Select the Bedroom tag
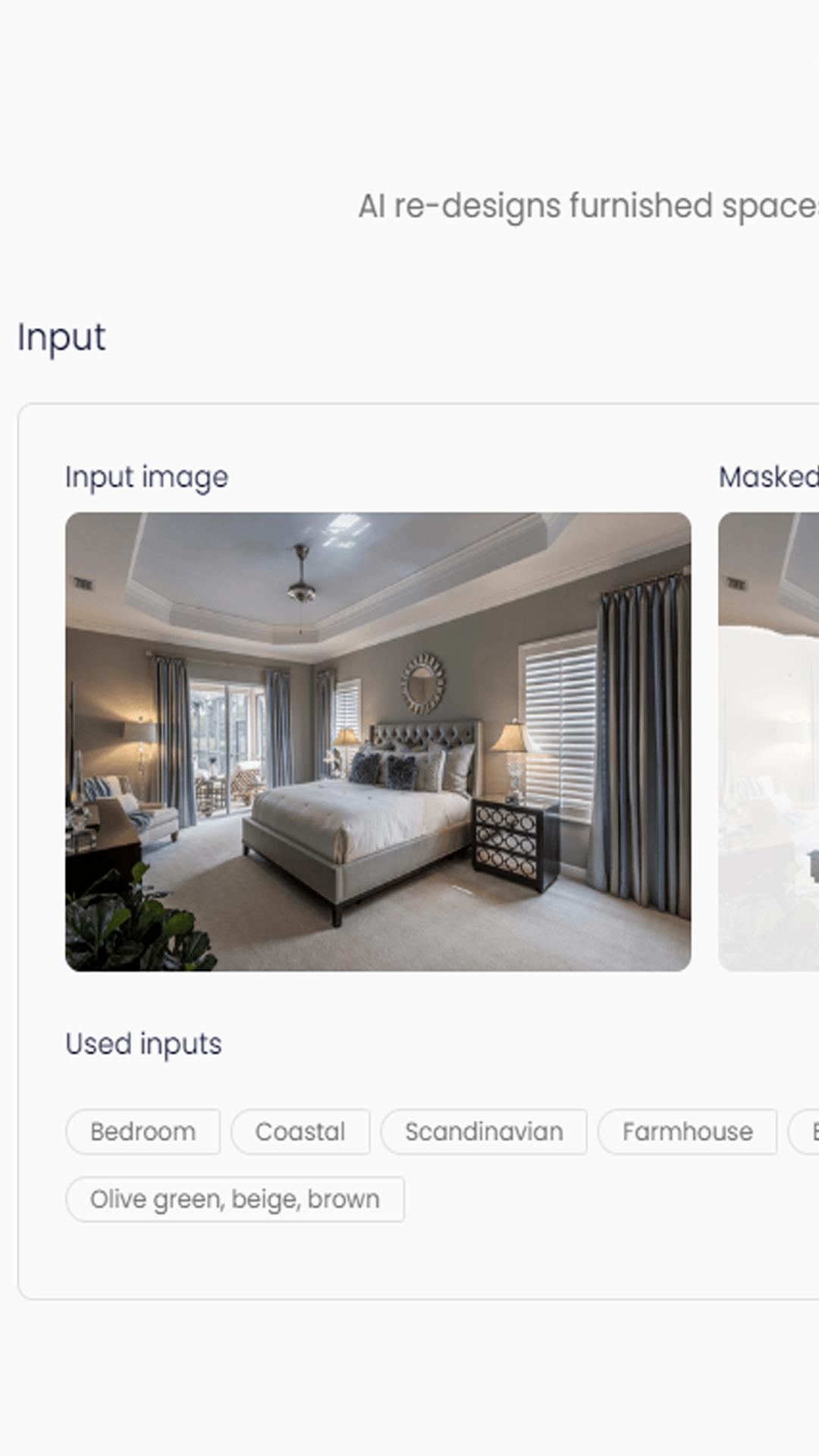The height and width of the screenshot is (1456, 819). point(143,1131)
